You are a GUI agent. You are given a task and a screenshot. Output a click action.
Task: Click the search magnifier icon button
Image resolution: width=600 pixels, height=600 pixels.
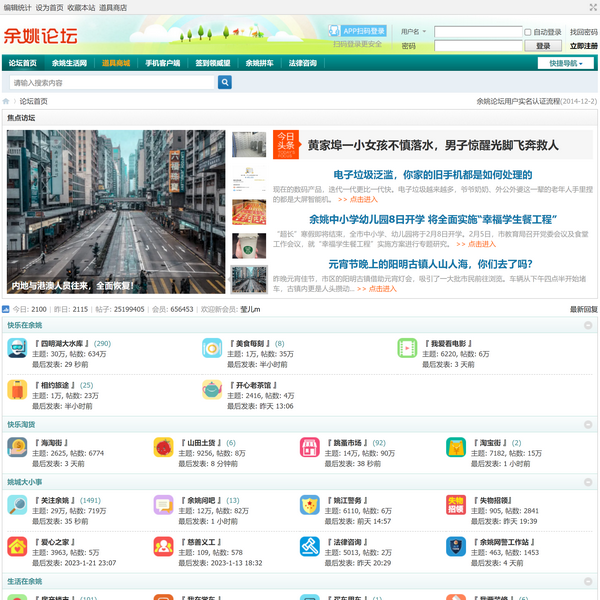pos(225,83)
